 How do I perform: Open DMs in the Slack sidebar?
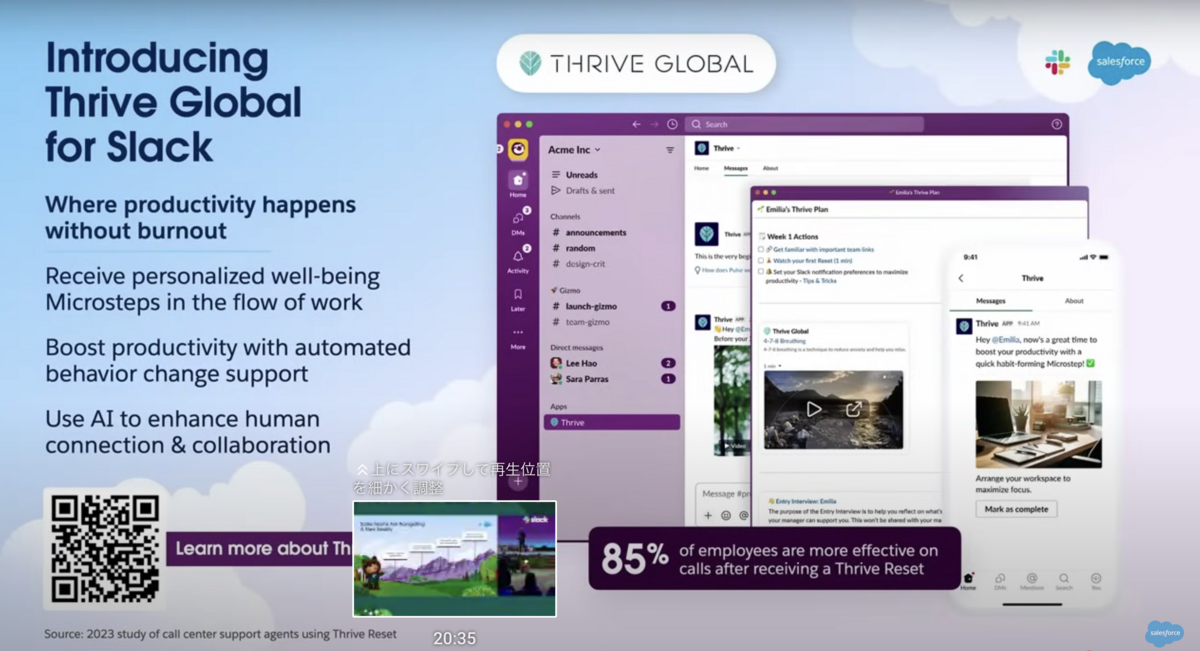point(518,222)
